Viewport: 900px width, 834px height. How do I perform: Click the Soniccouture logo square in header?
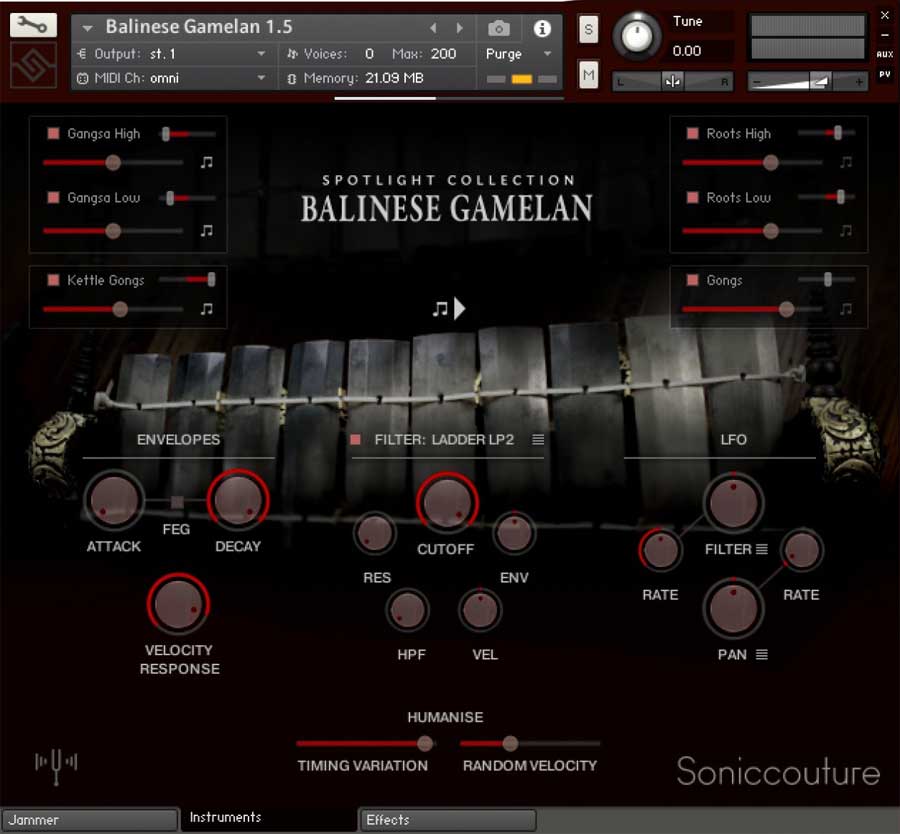pyautogui.click(x=33, y=66)
